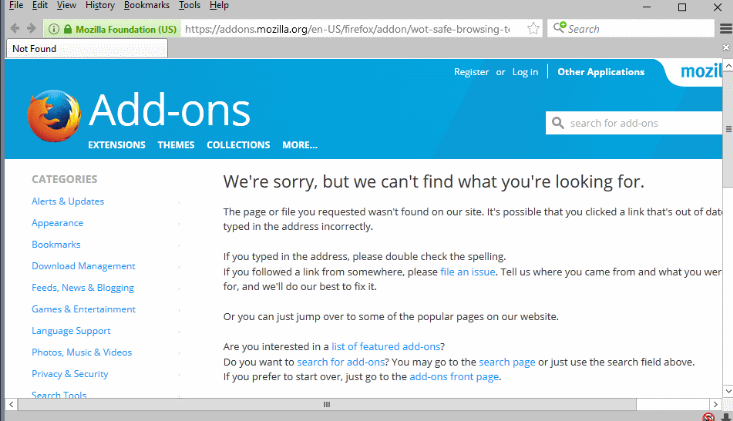Maximize the browser window
733x421 pixels.
(682, 7)
